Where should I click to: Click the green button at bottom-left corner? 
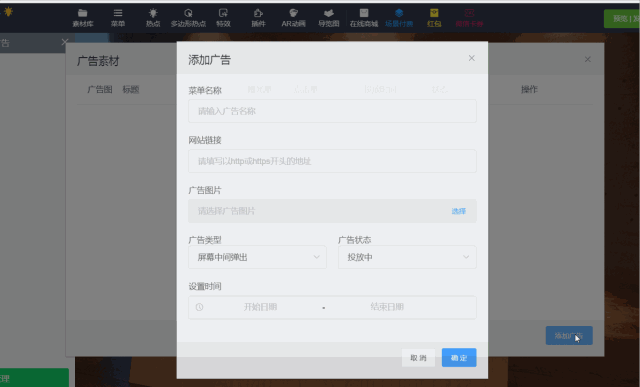pos(34,378)
